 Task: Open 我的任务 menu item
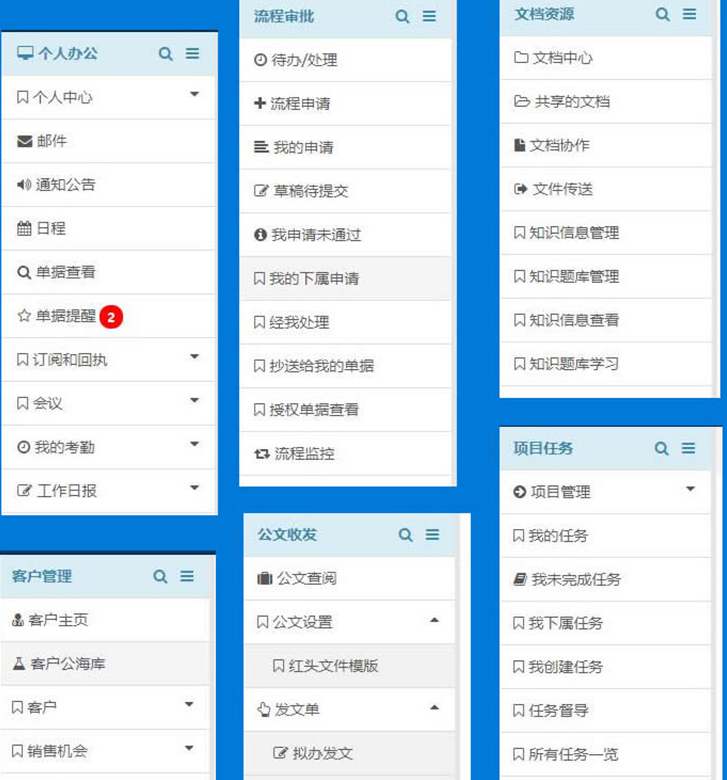coord(605,536)
